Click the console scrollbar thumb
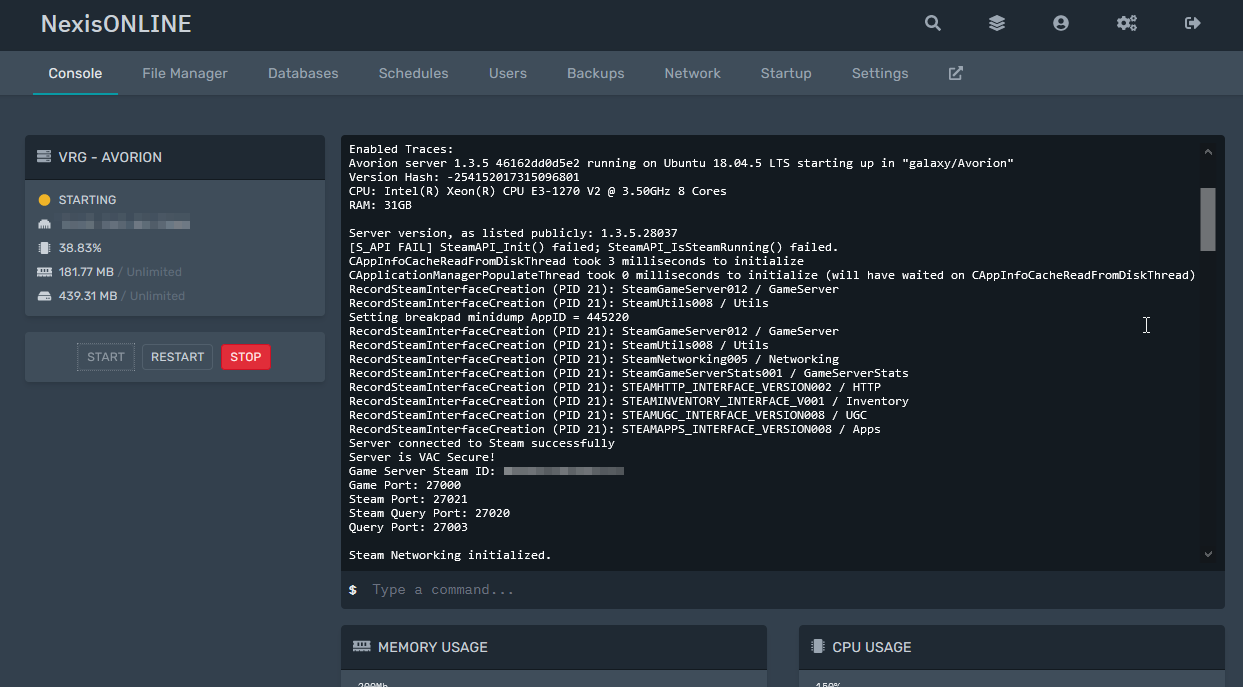 click(x=1208, y=219)
